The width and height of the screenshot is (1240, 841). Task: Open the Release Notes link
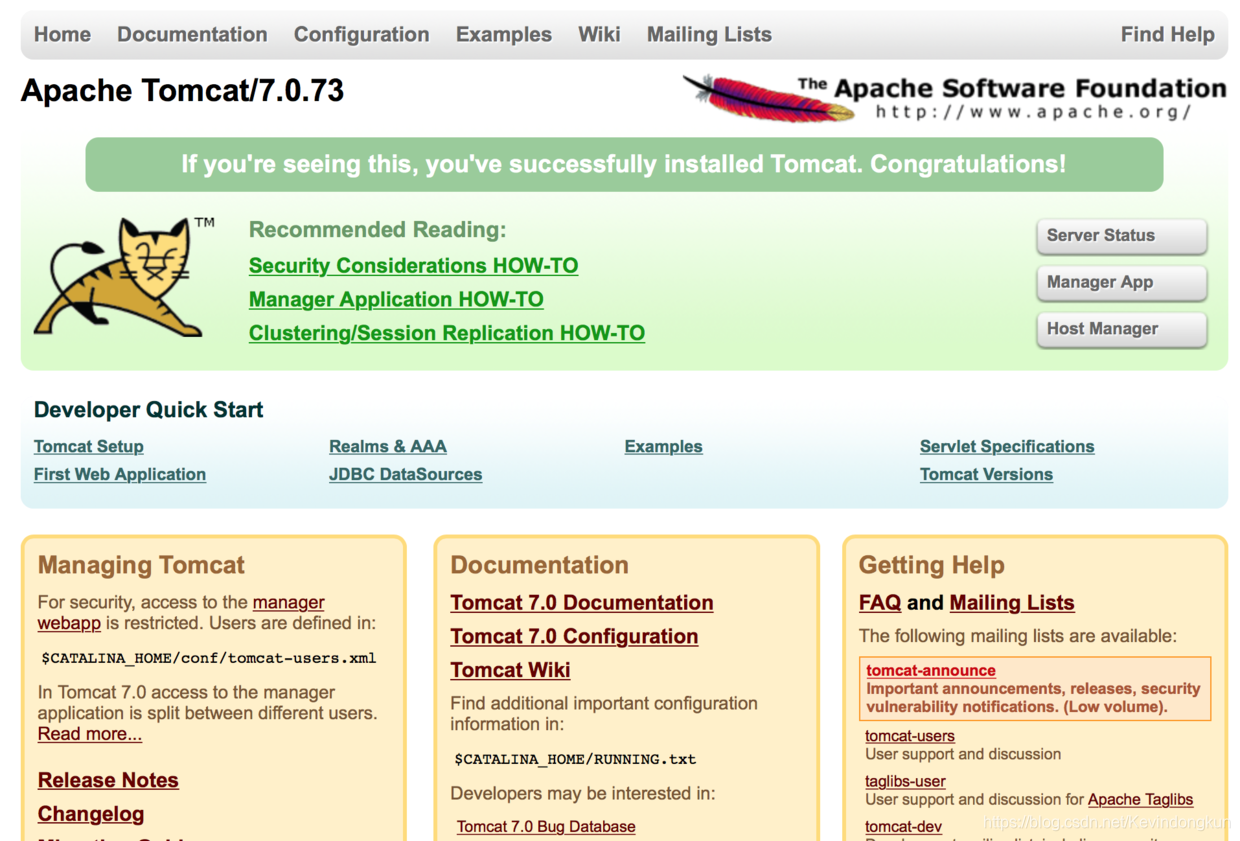pyautogui.click(x=108, y=781)
